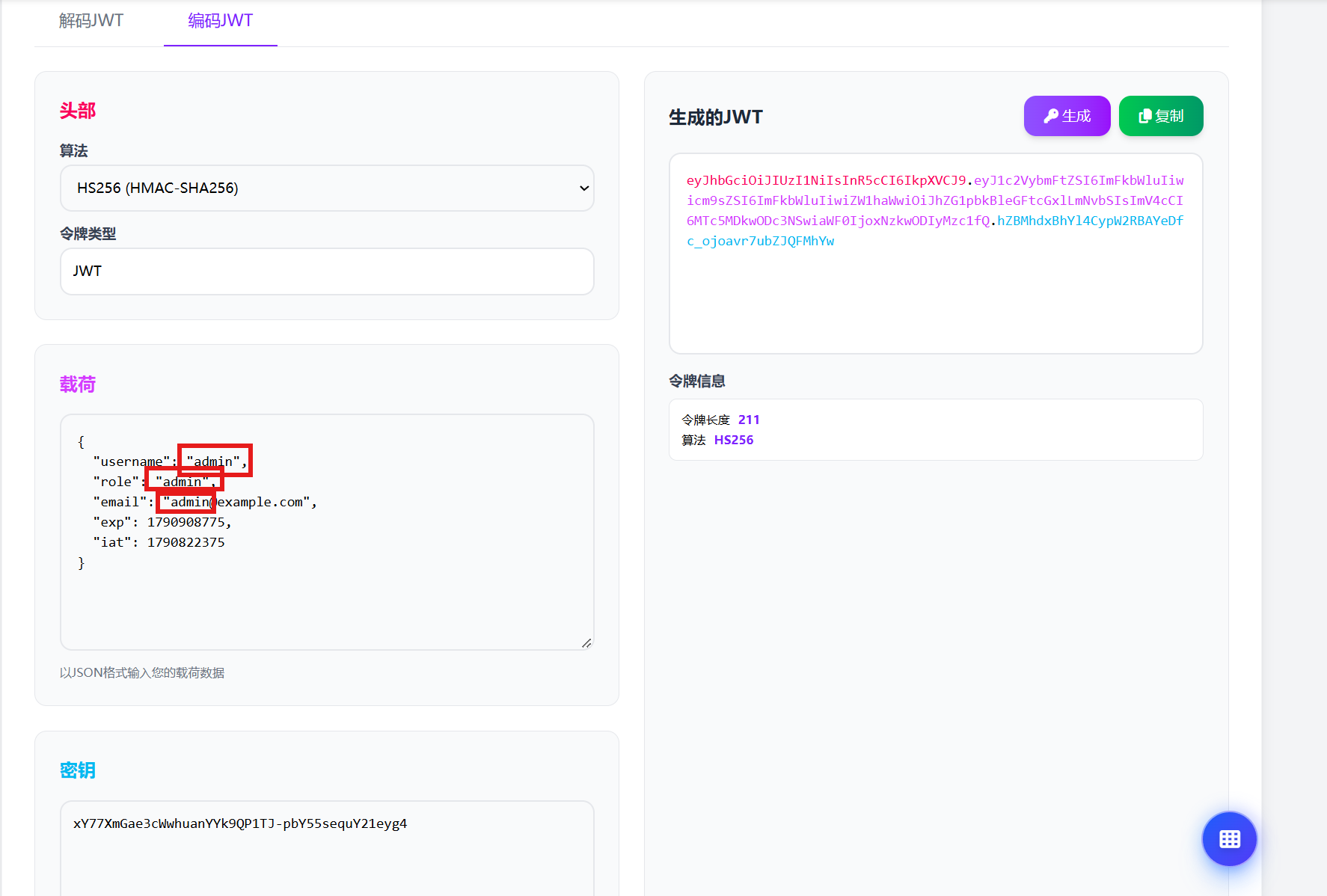Switch to the 解码JWT tab
The width and height of the screenshot is (1327, 896).
point(91,21)
